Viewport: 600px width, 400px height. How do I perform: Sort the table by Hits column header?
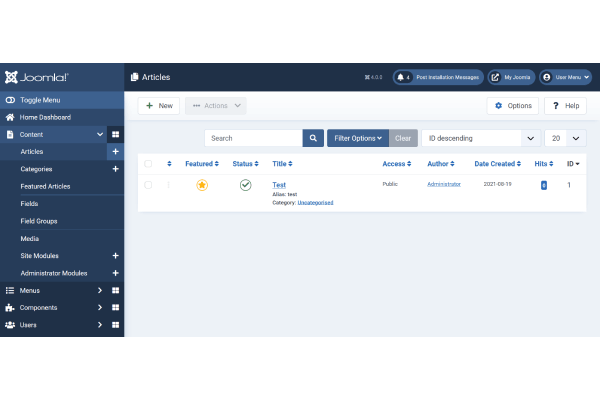click(x=543, y=163)
